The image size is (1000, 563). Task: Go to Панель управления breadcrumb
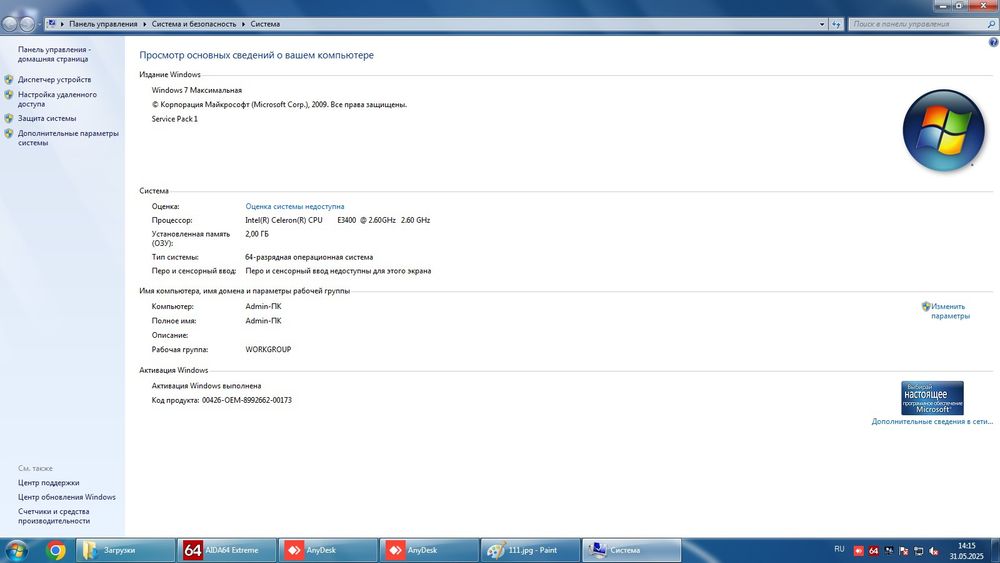103,24
